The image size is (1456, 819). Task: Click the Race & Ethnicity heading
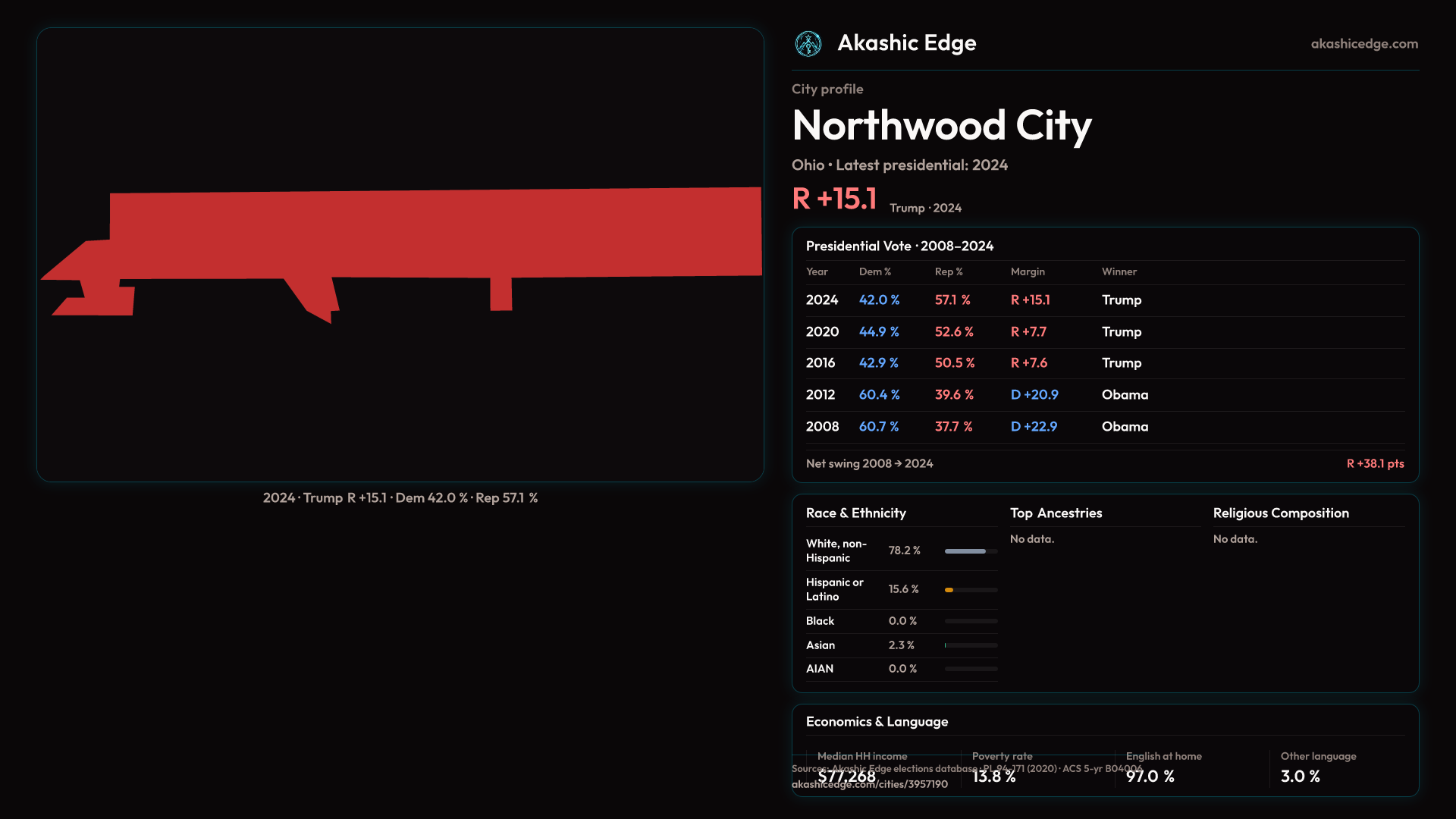point(855,513)
